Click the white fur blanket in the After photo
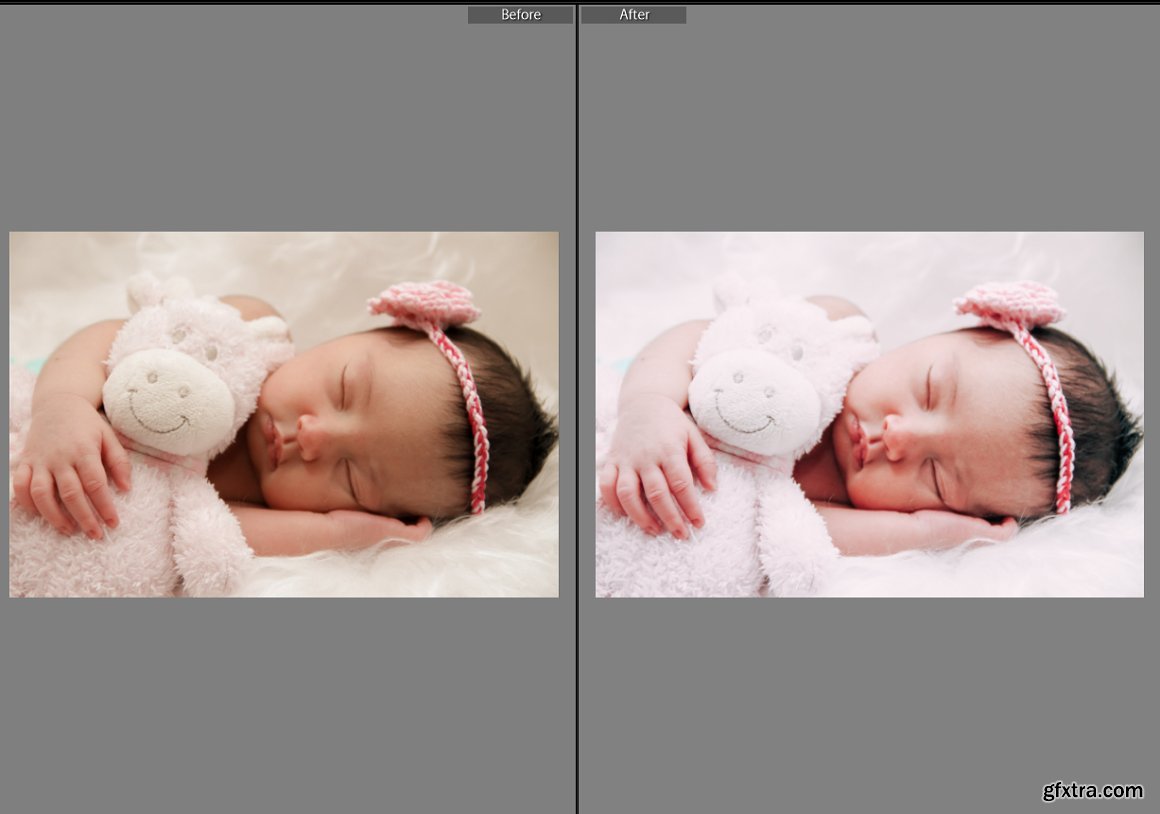Viewport: 1160px width, 814px height. click(x=1000, y=572)
